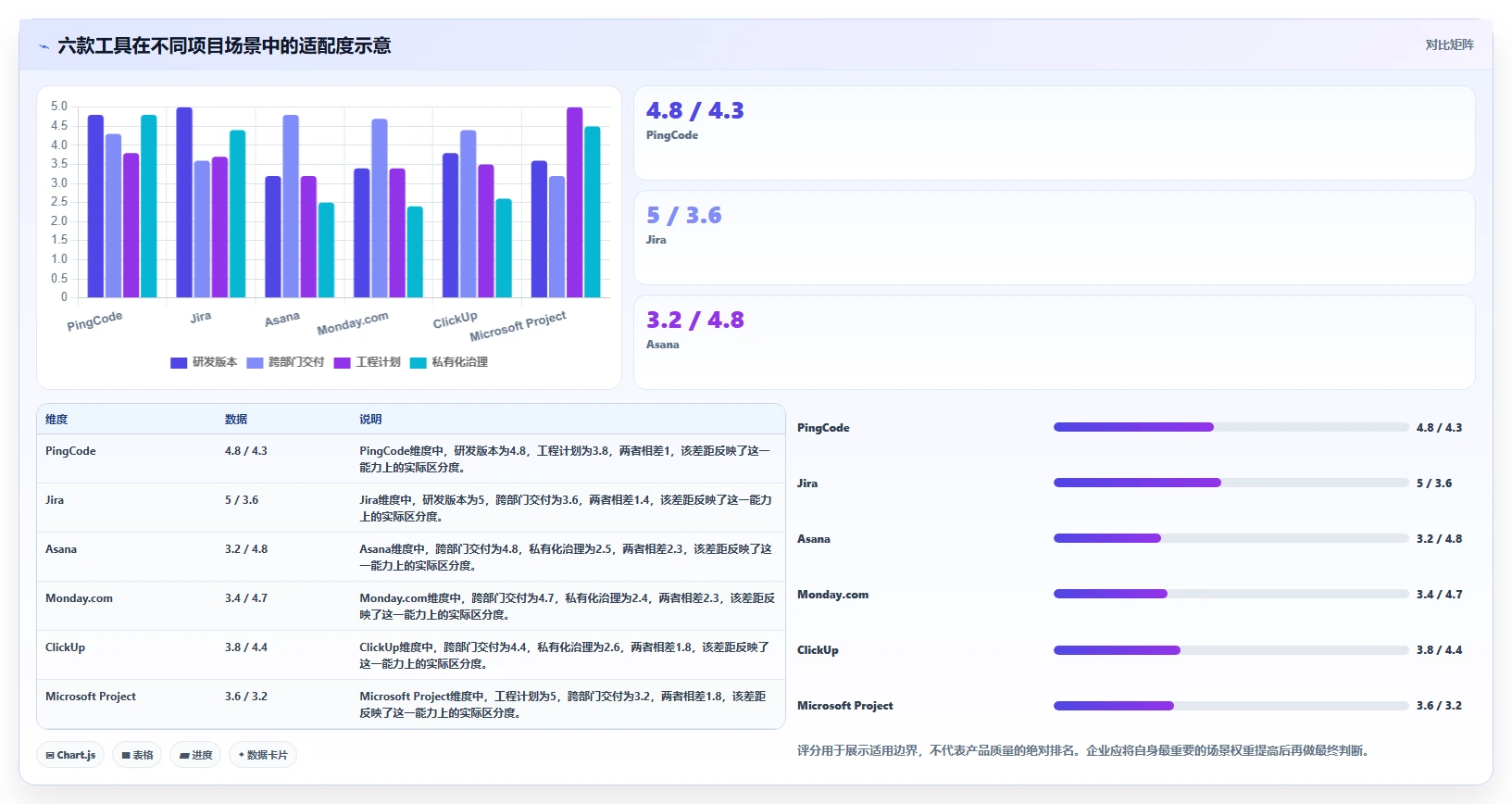Open the PingCode 4.8 / 4.3 stat card
Screen dimensions: 1512x804
(1054, 133)
